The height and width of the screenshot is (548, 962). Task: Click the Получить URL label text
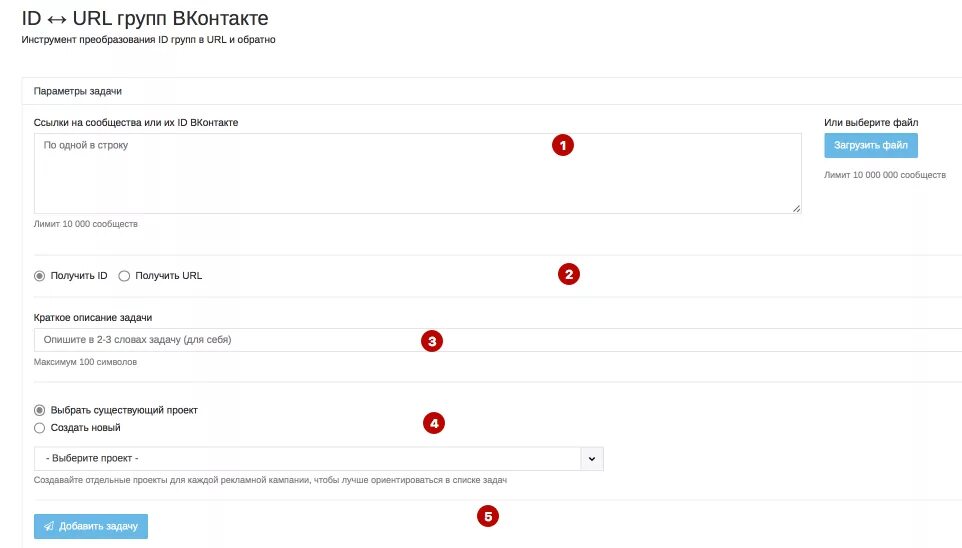coord(169,276)
